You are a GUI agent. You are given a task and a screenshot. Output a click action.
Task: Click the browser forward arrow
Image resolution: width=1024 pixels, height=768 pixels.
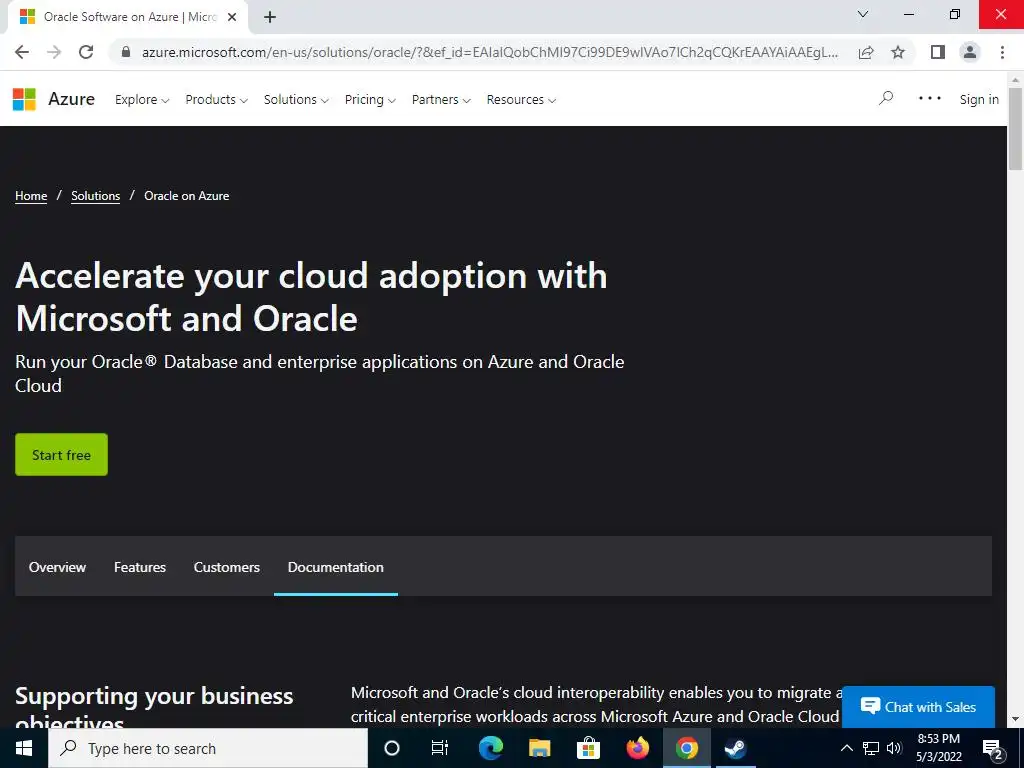pyautogui.click(x=54, y=52)
